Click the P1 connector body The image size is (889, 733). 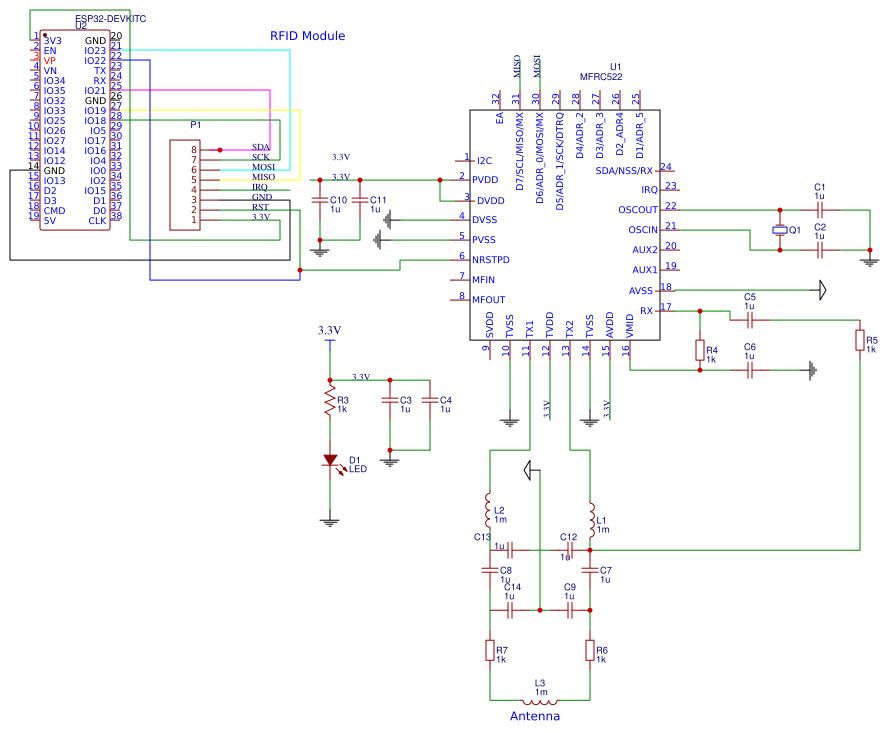point(185,185)
